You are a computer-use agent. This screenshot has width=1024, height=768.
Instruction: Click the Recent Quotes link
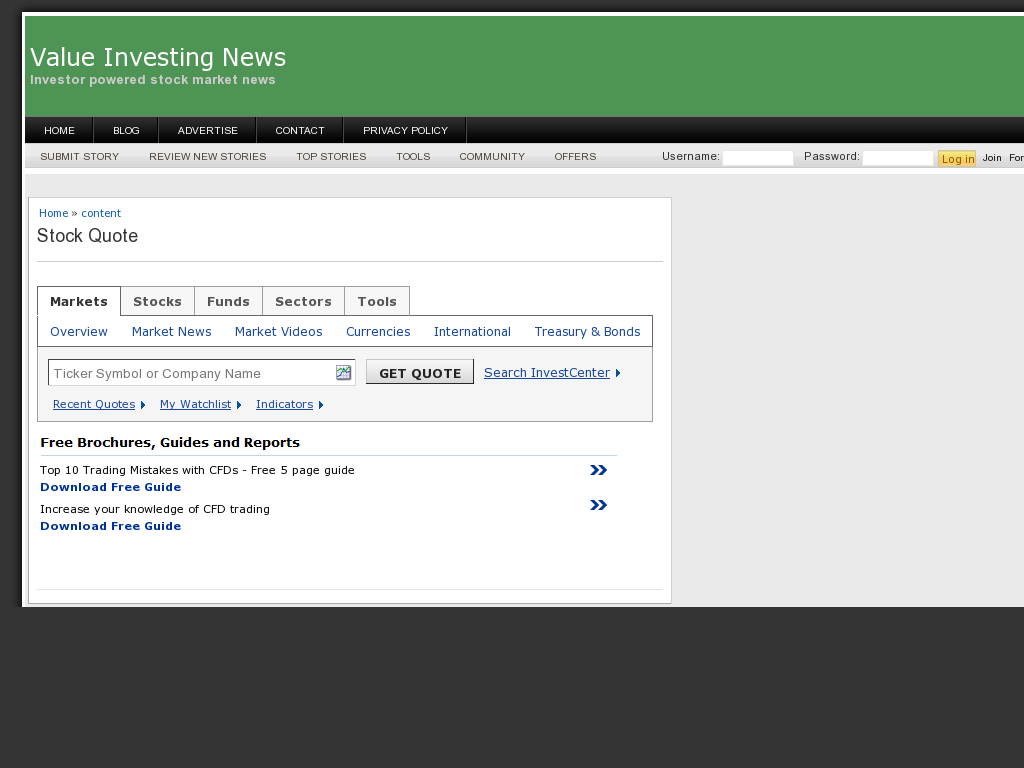94,404
